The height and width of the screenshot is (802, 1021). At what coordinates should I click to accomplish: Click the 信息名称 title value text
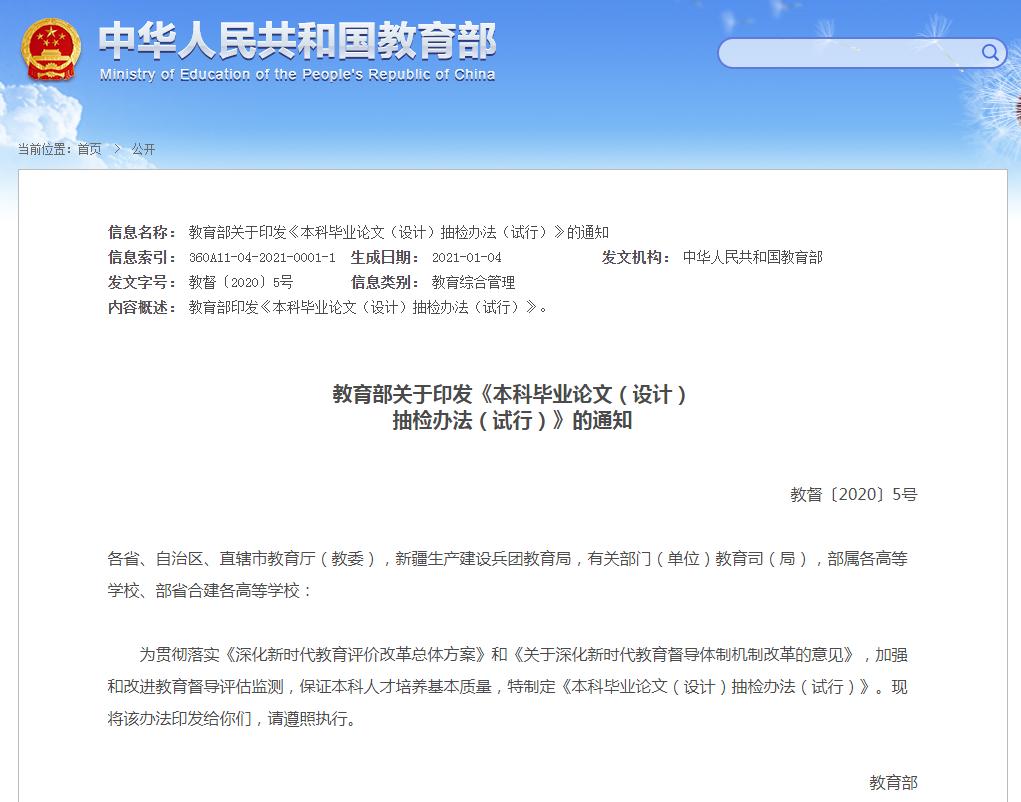[x=399, y=232]
